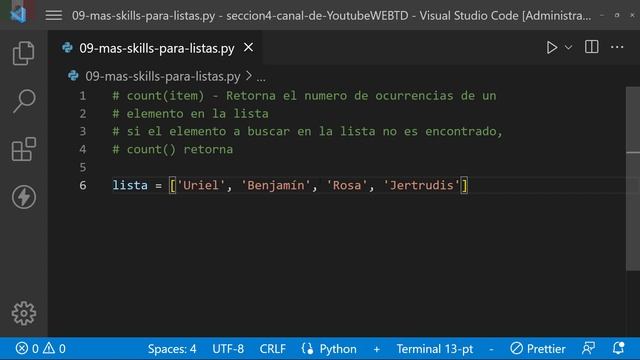Run the Python file with play button
Image resolution: width=640 pixels, height=360 pixels.
(x=551, y=47)
